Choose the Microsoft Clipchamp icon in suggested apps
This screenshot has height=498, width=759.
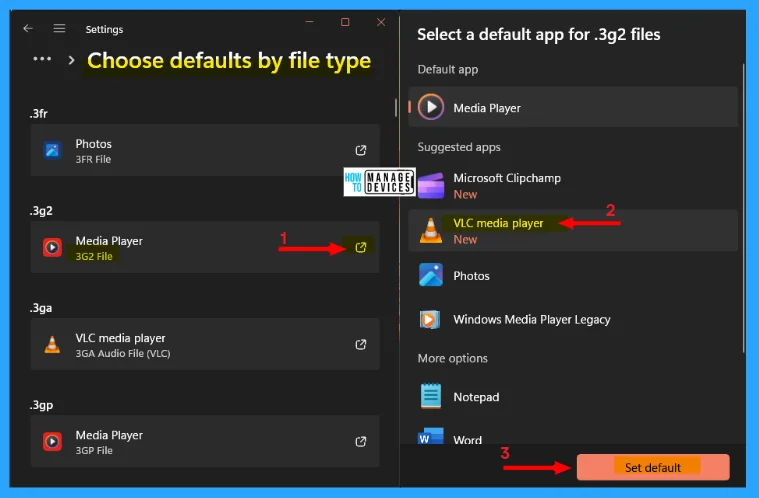(x=431, y=185)
